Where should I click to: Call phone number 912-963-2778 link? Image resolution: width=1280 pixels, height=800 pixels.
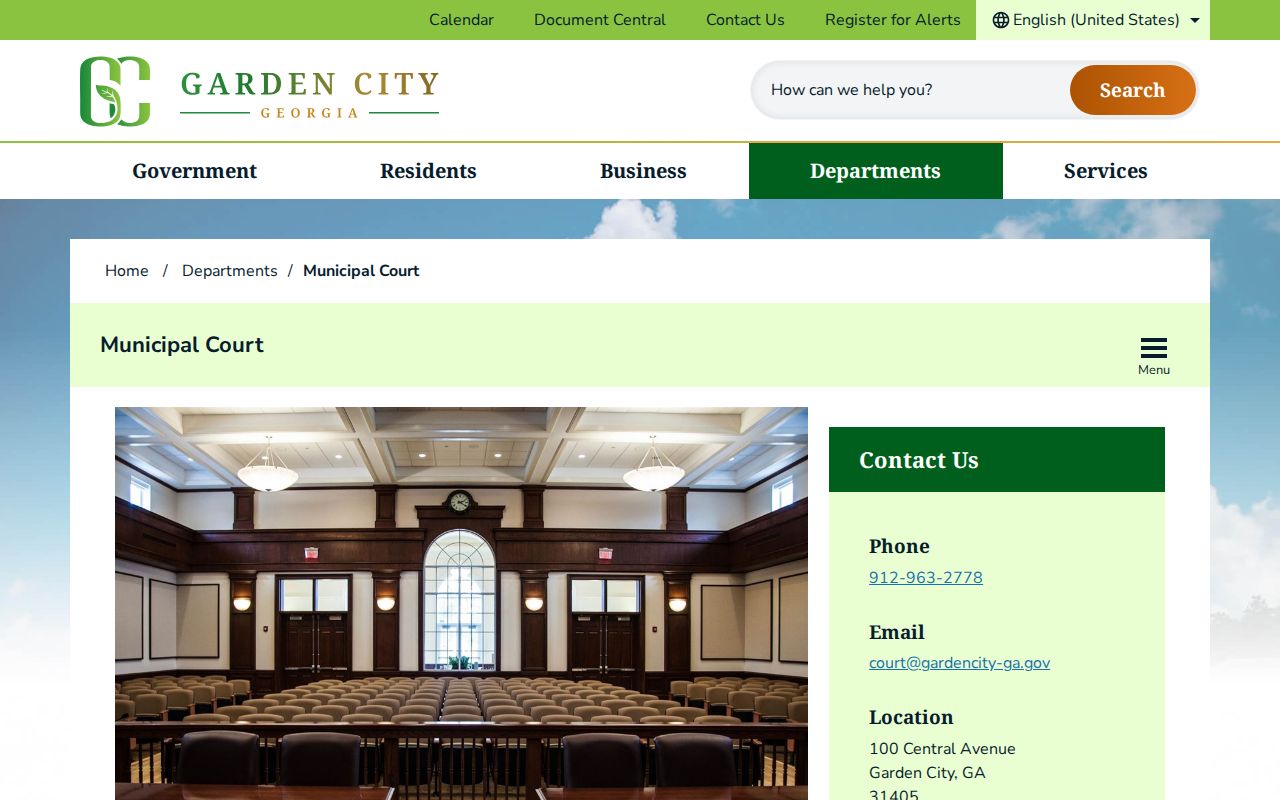(926, 578)
